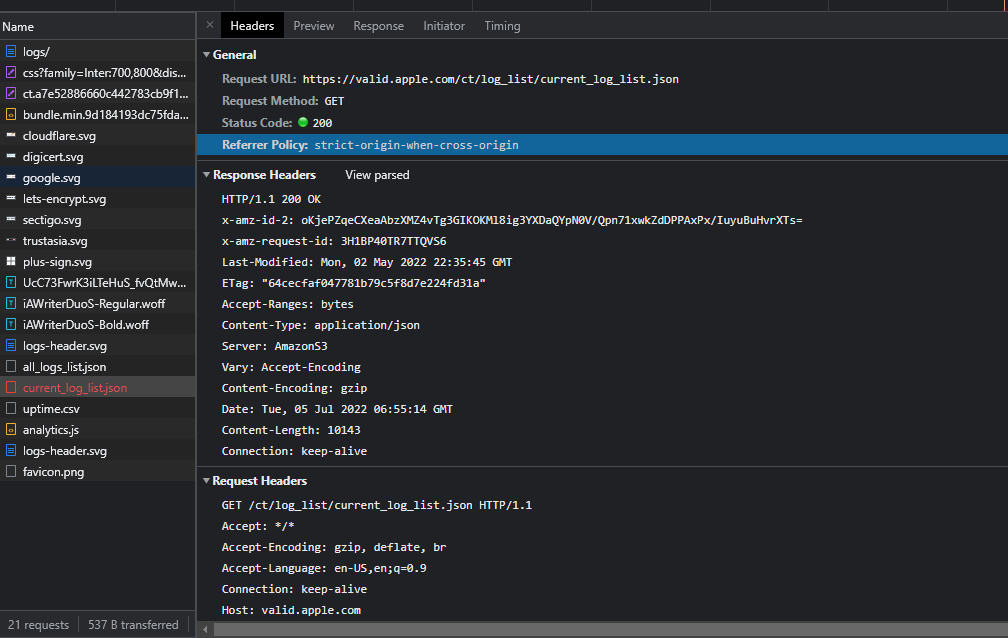Click the 21 requests status entry
The image size is (1008, 638).
point(39,624)
